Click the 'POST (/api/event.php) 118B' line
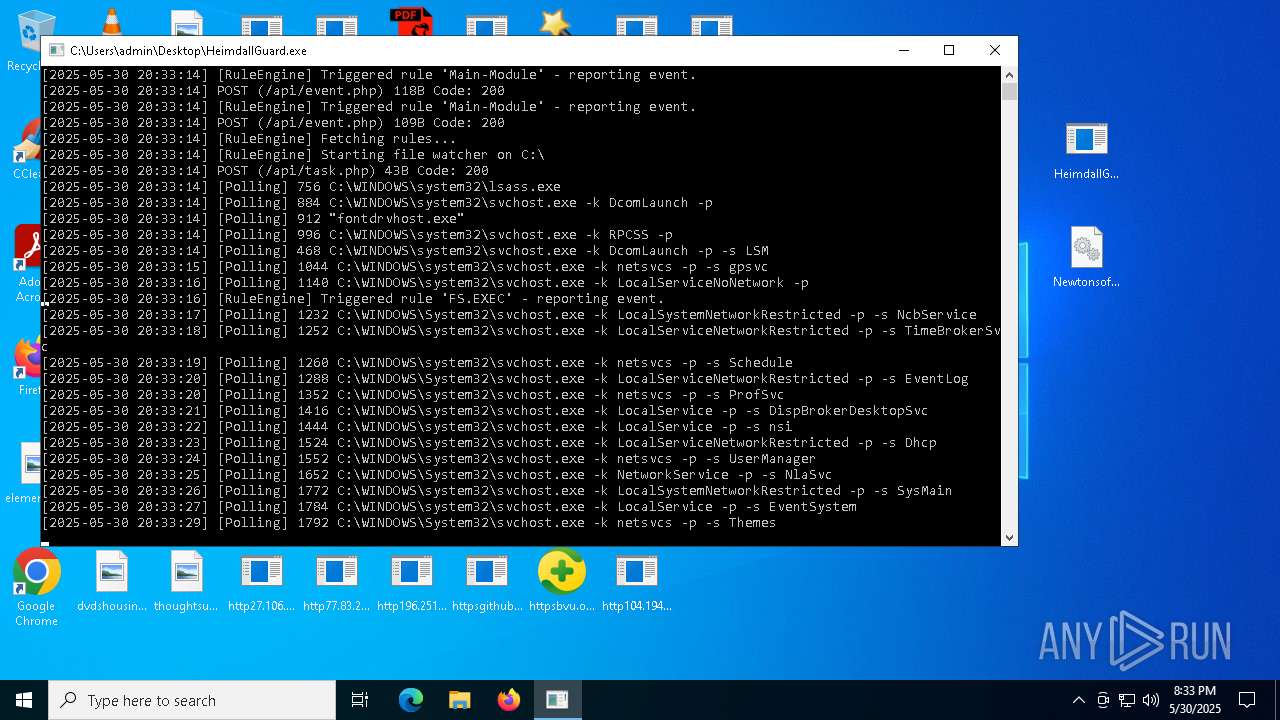1280x720 pixels. (x=273, y=91)
